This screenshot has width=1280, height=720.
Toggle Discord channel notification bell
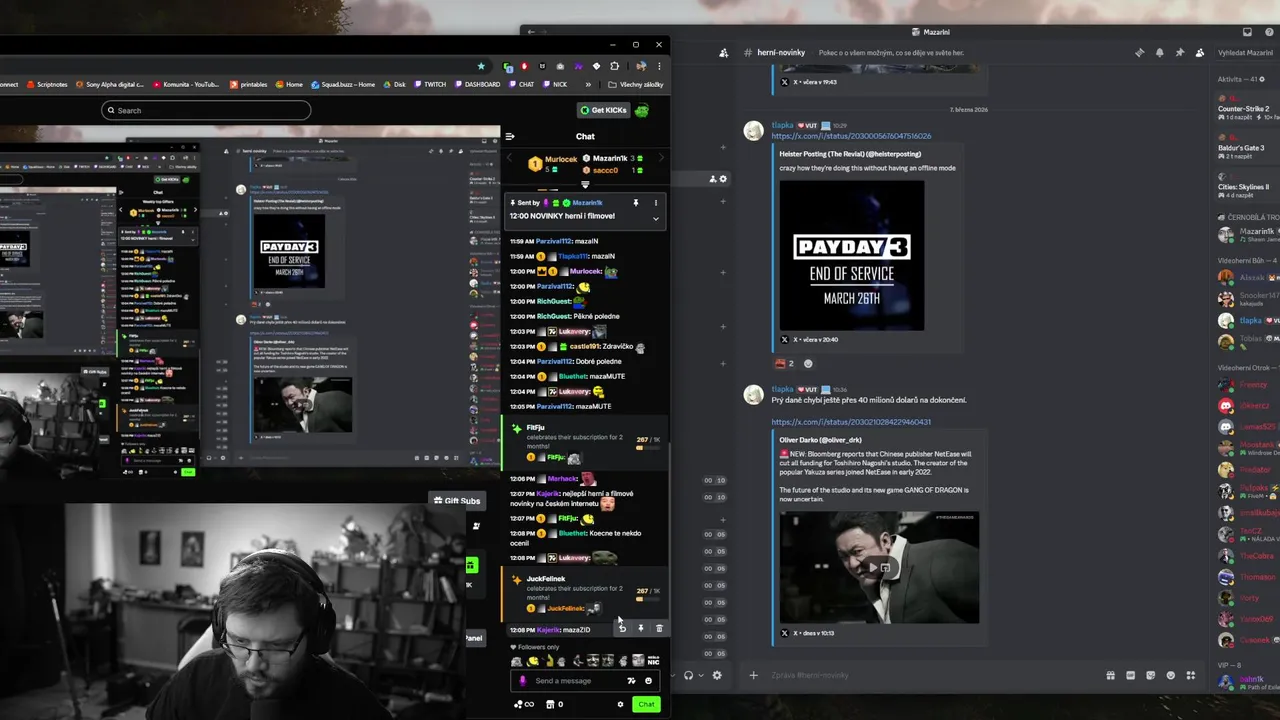click(1159, 52)
